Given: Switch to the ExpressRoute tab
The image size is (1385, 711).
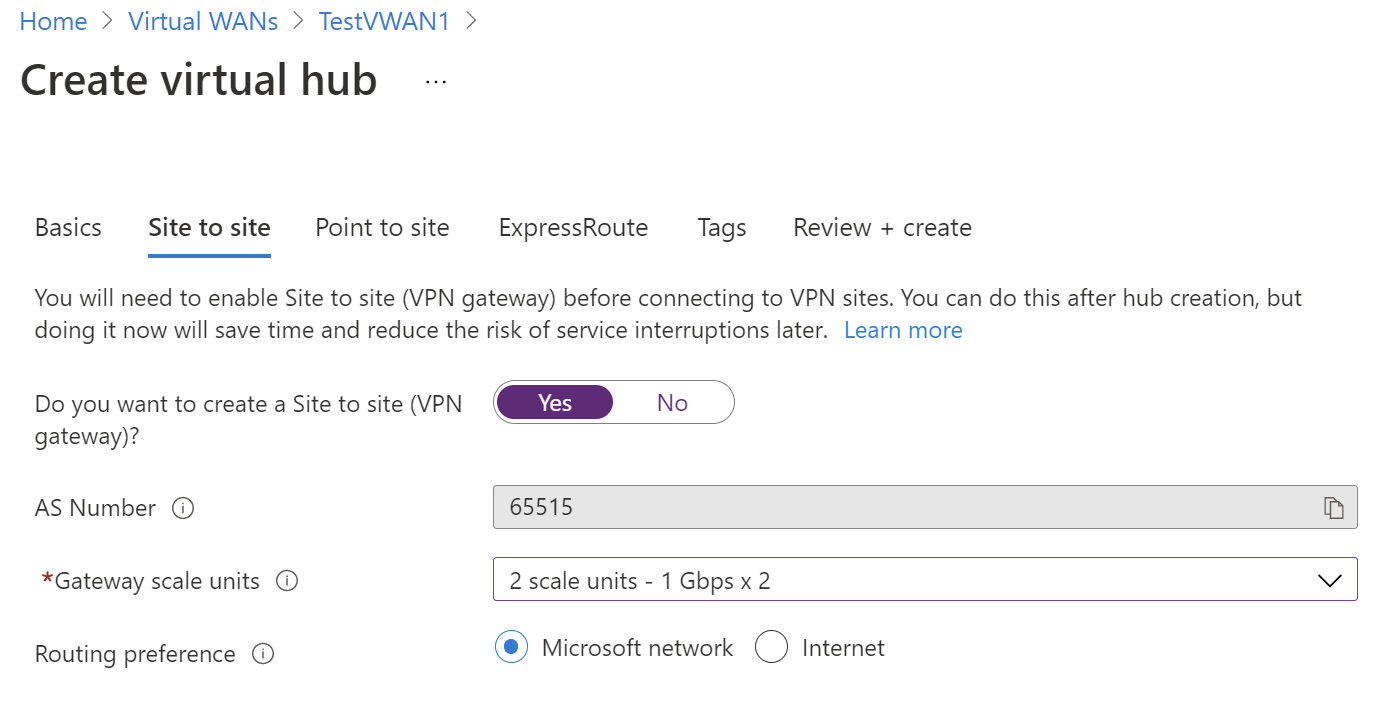Looking at the screenshot, I should tap(573, 228).
